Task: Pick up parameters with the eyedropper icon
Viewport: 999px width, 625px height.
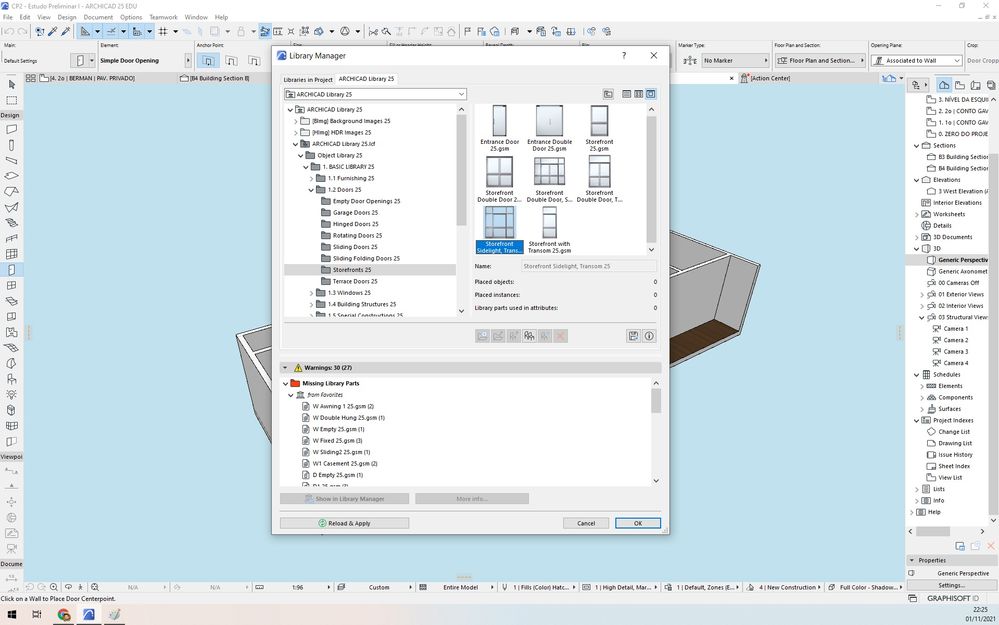Action: (53, 31)
